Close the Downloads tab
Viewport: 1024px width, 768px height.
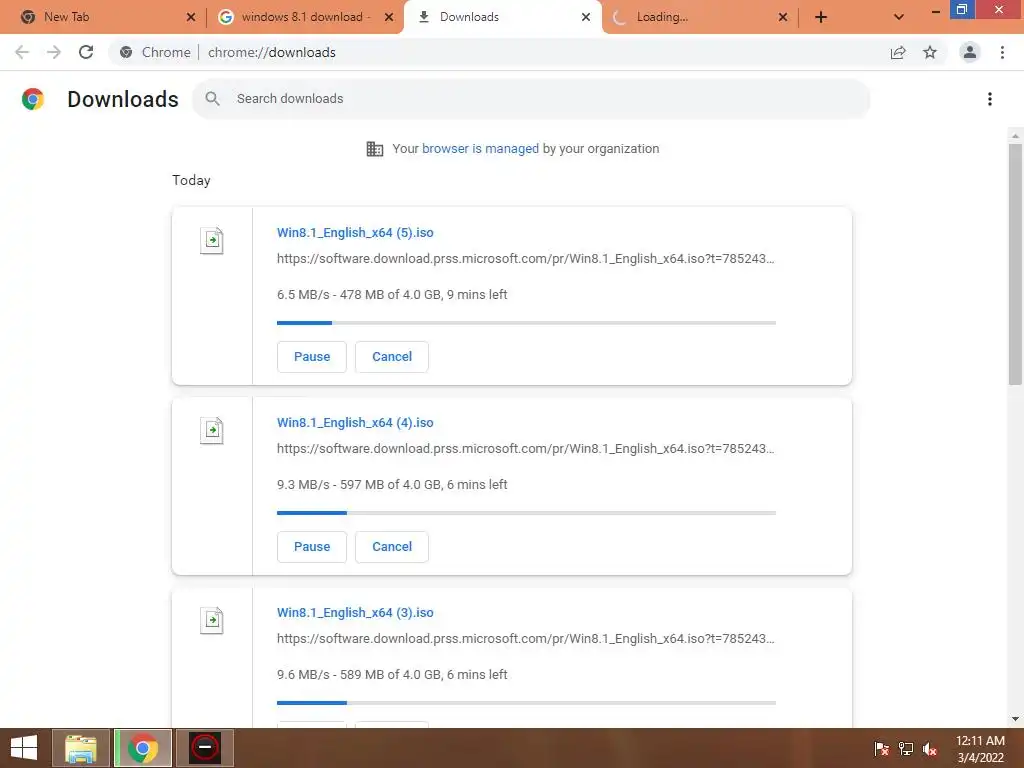click(x=586, y=17)
